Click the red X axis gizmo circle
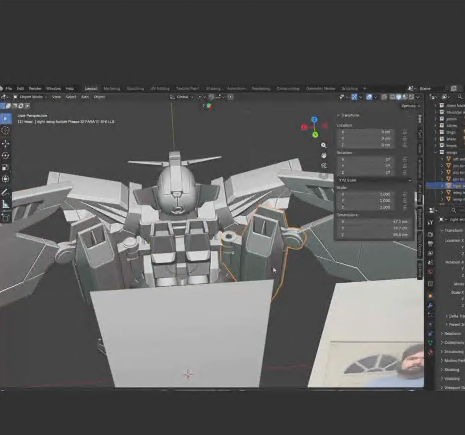The height and width of the screenshot is (435, 465). coord(304,127)
